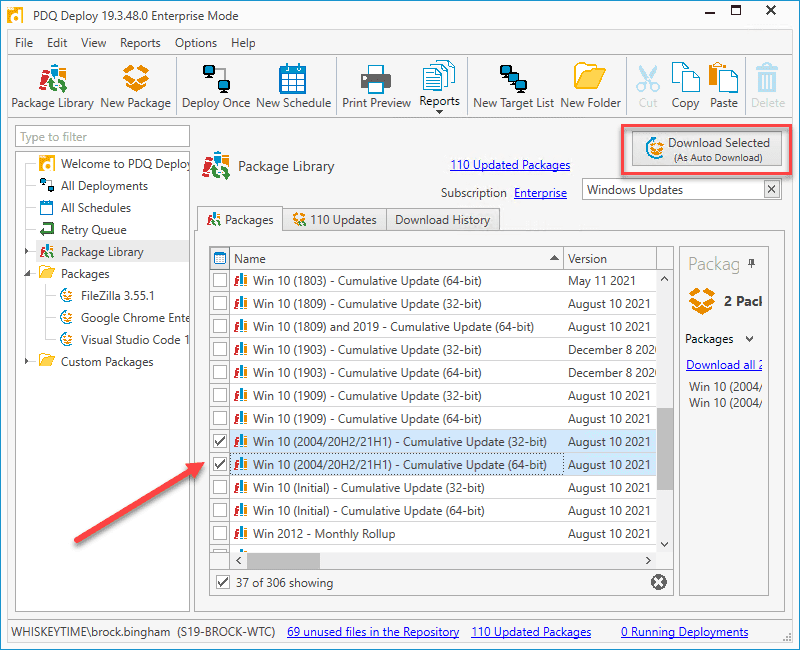Screen dimensions: 800x650
Task: Open 110 Updated Packages in status bar
Action: [x=531, y=632]
